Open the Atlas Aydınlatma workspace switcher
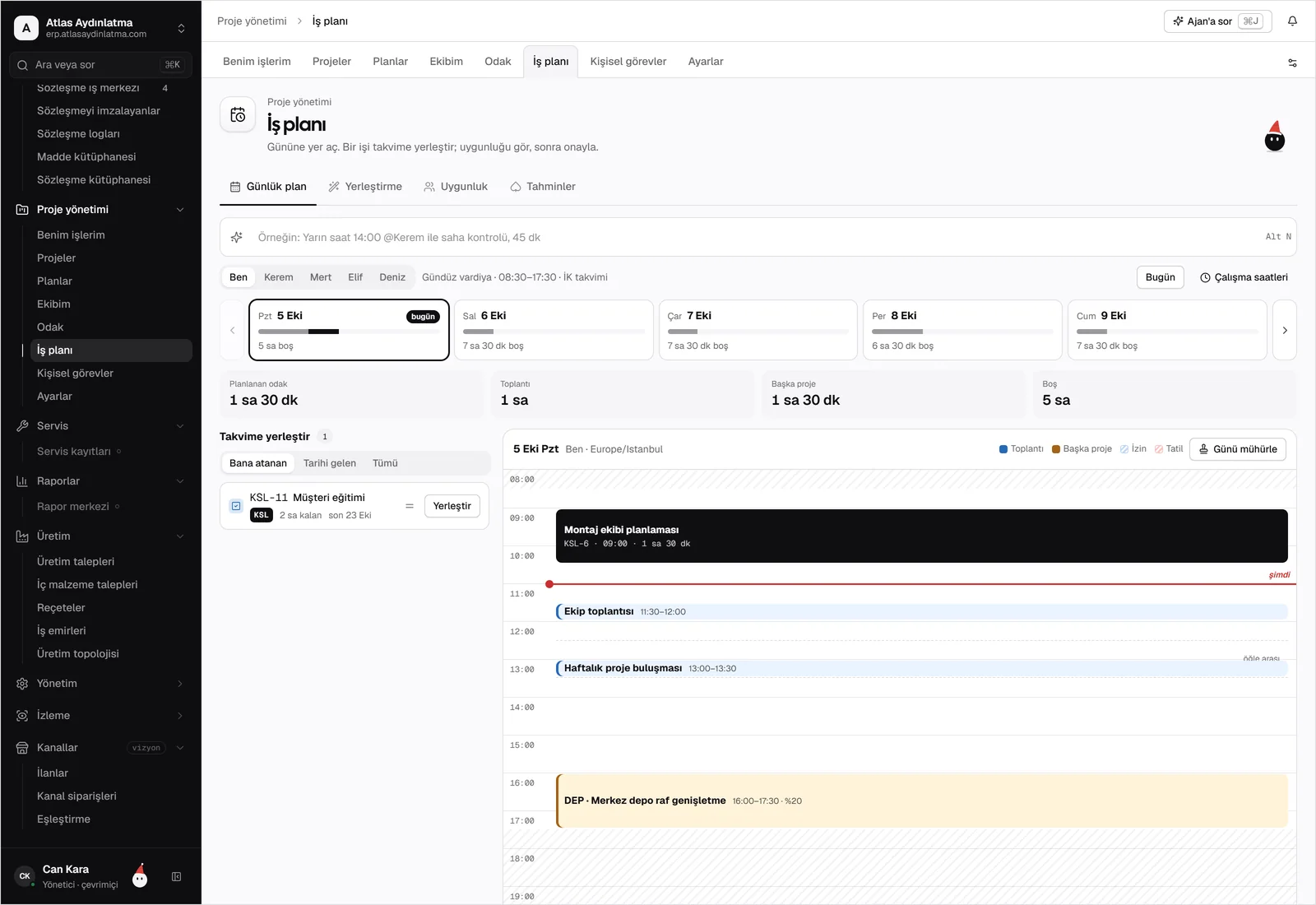Viewport: 1316px width, 905px height. tap(100, 28)
